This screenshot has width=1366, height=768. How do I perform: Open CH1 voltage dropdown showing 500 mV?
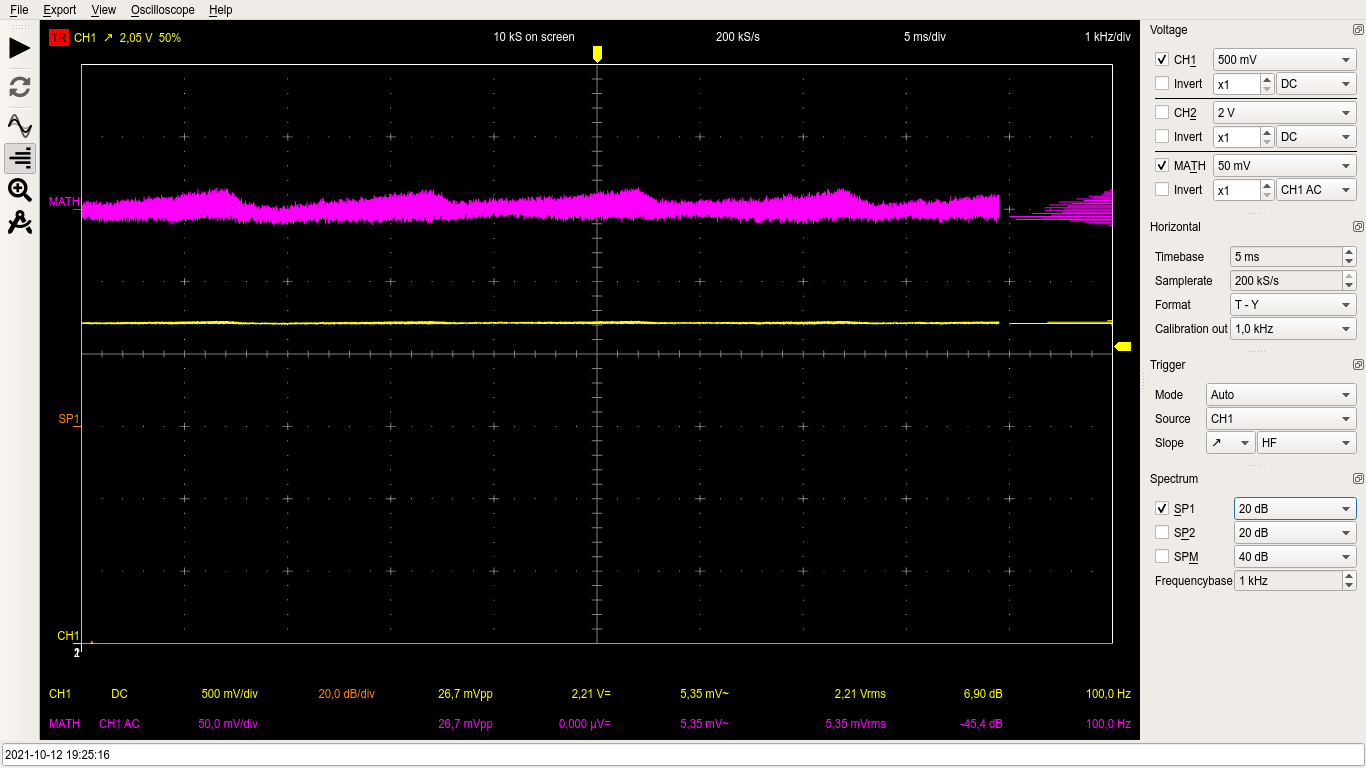point(1285,60)
